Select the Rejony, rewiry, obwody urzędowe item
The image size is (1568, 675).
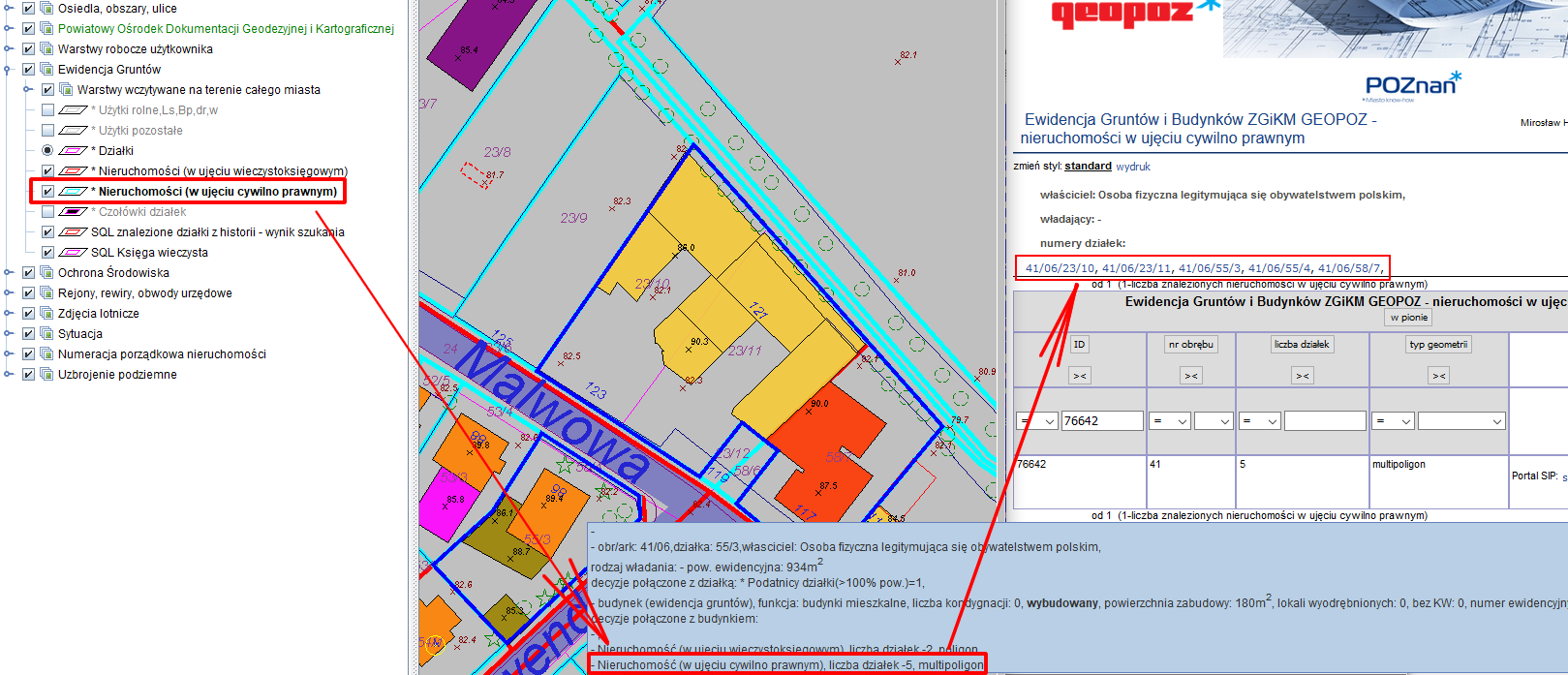coord(144,293)
